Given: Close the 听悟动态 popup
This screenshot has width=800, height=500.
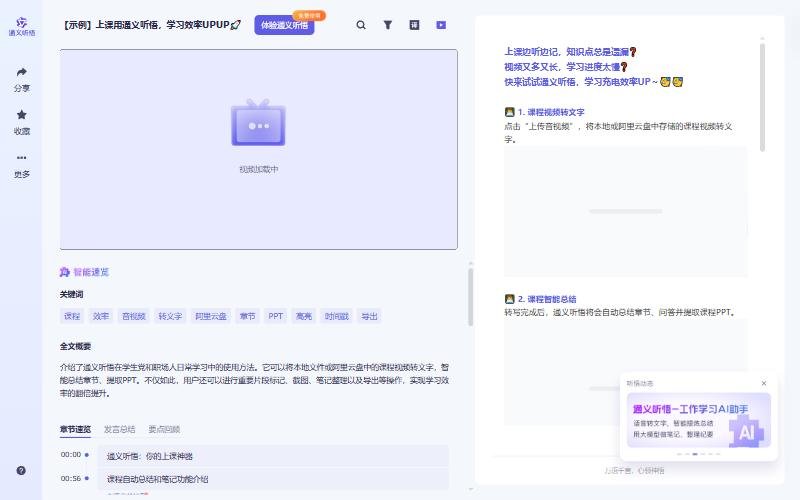Looking at the screenshot, I should coord(764,383).
